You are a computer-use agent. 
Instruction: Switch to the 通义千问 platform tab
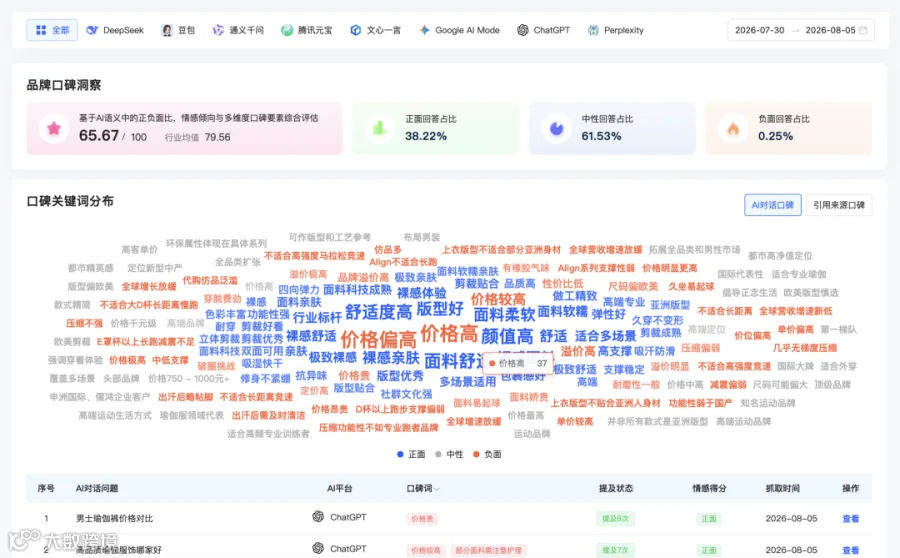click(x=238, y=30)
